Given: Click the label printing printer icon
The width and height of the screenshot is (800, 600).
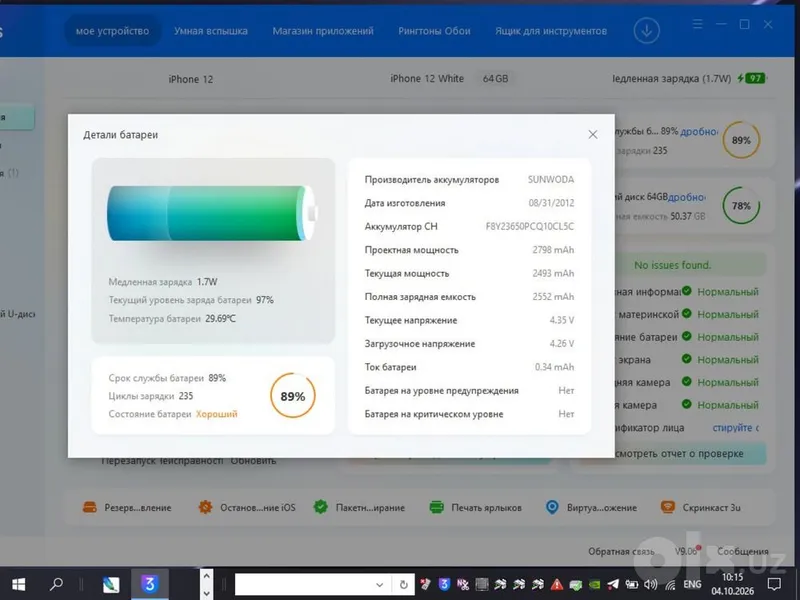Looking at the screenshot, I should (x=436, y=507).
